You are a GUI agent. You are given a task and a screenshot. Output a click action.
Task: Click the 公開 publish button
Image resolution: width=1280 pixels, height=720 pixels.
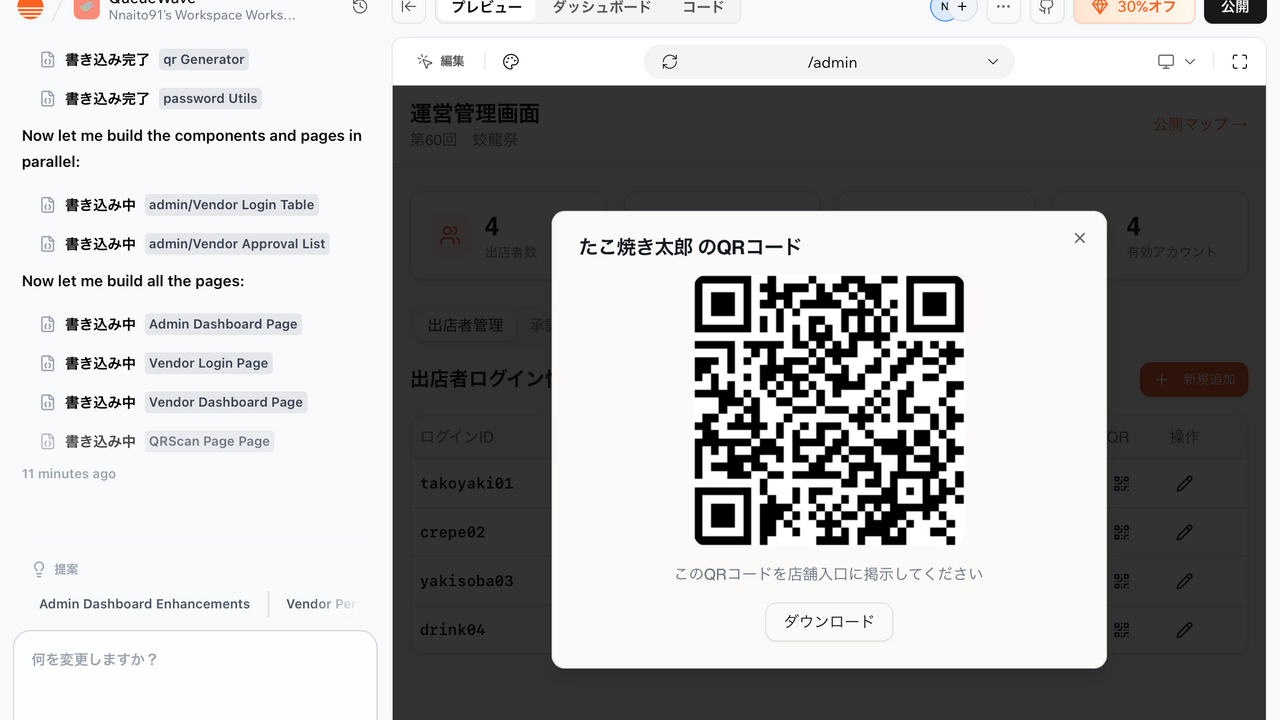pos(1235,7)
